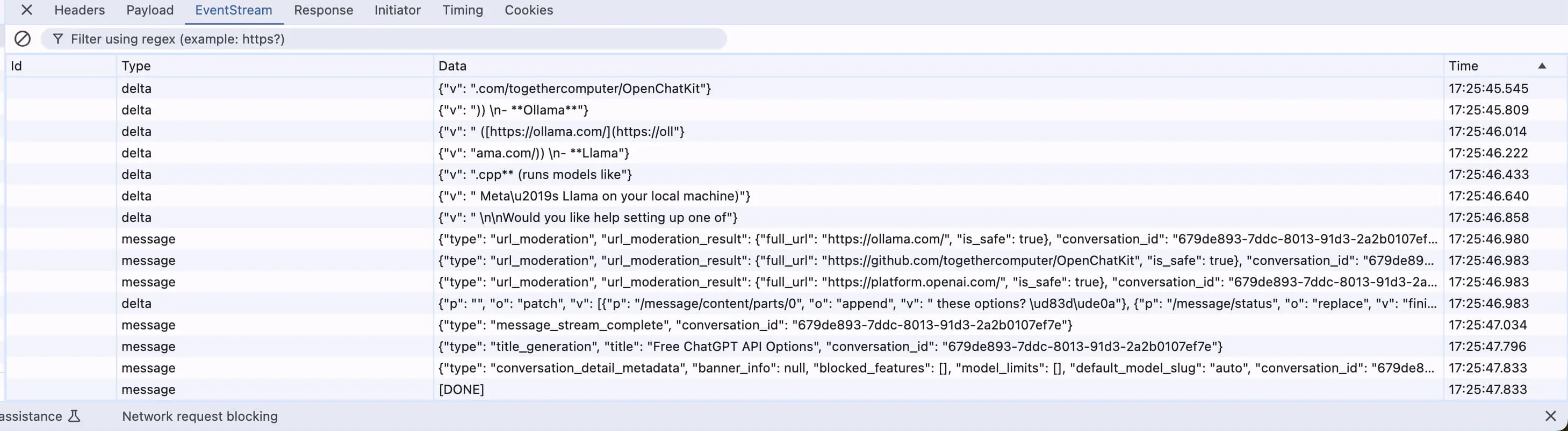Click timestamp 17:25:46.222
Viewport: 1568px width, 431px height.
1488,153
